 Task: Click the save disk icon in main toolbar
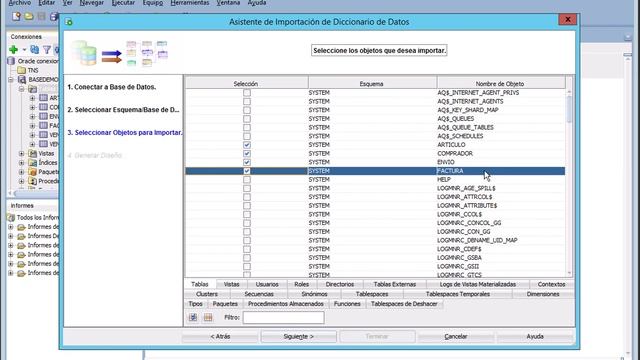42,16
